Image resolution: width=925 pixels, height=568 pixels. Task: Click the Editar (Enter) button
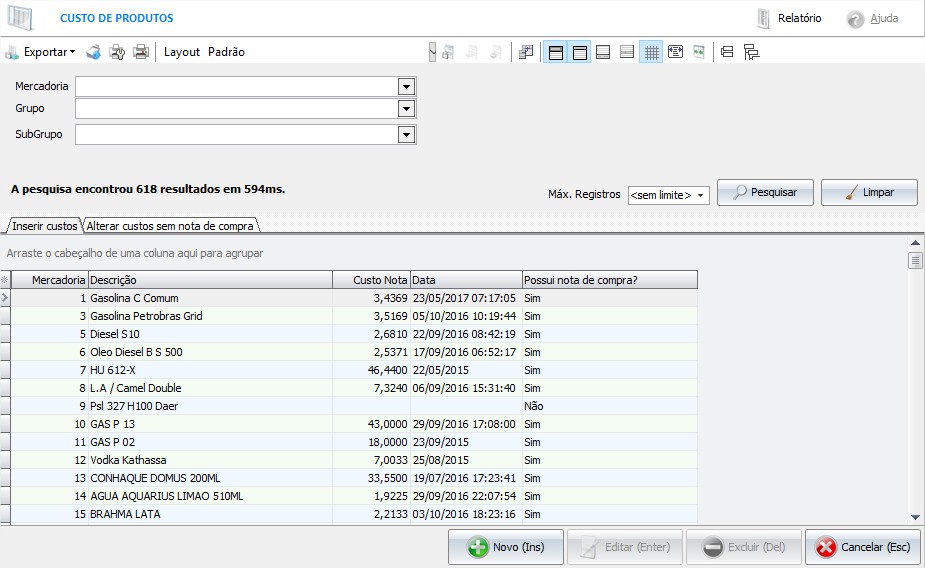625,547
